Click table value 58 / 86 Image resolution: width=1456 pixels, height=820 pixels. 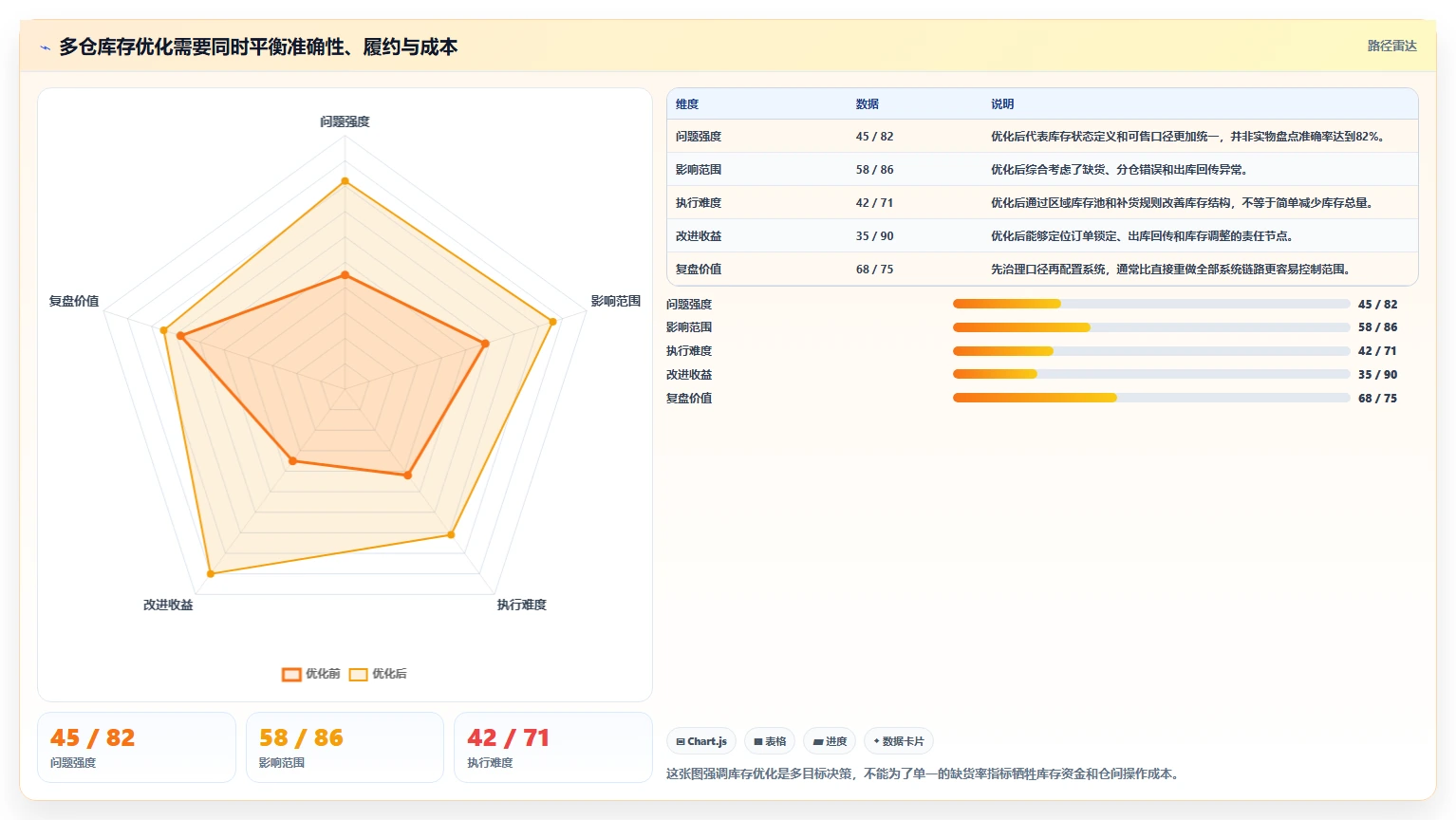click(874, 170)
